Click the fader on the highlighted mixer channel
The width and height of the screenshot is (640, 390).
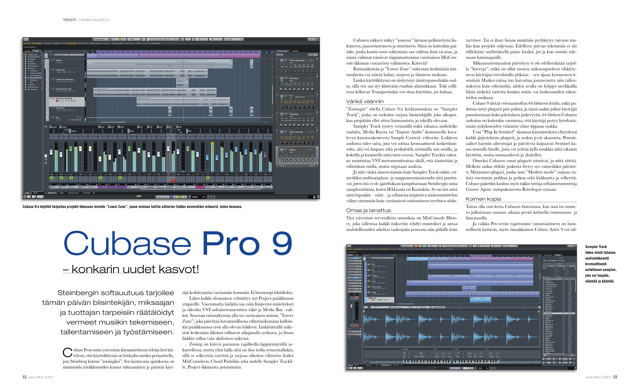coord(168,148)
